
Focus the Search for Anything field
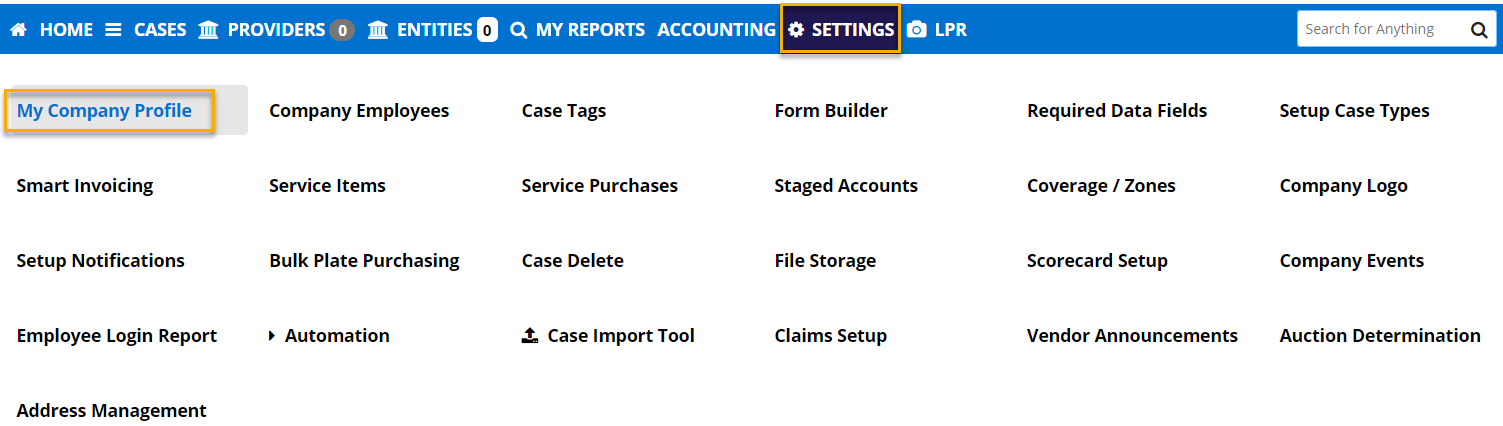pos(1383,29)
